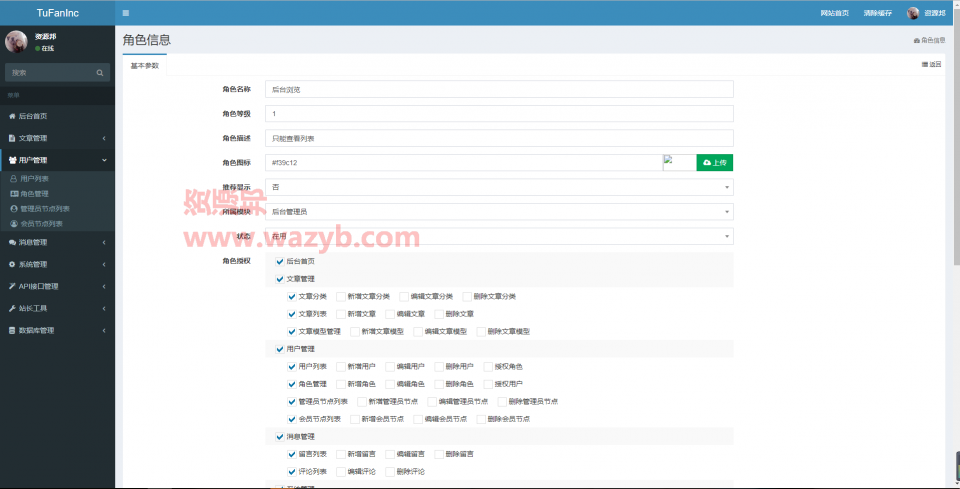Click the document icon beside sidebar 文章管理
Viewport: 960px width, 489px height.
(12, 138)
